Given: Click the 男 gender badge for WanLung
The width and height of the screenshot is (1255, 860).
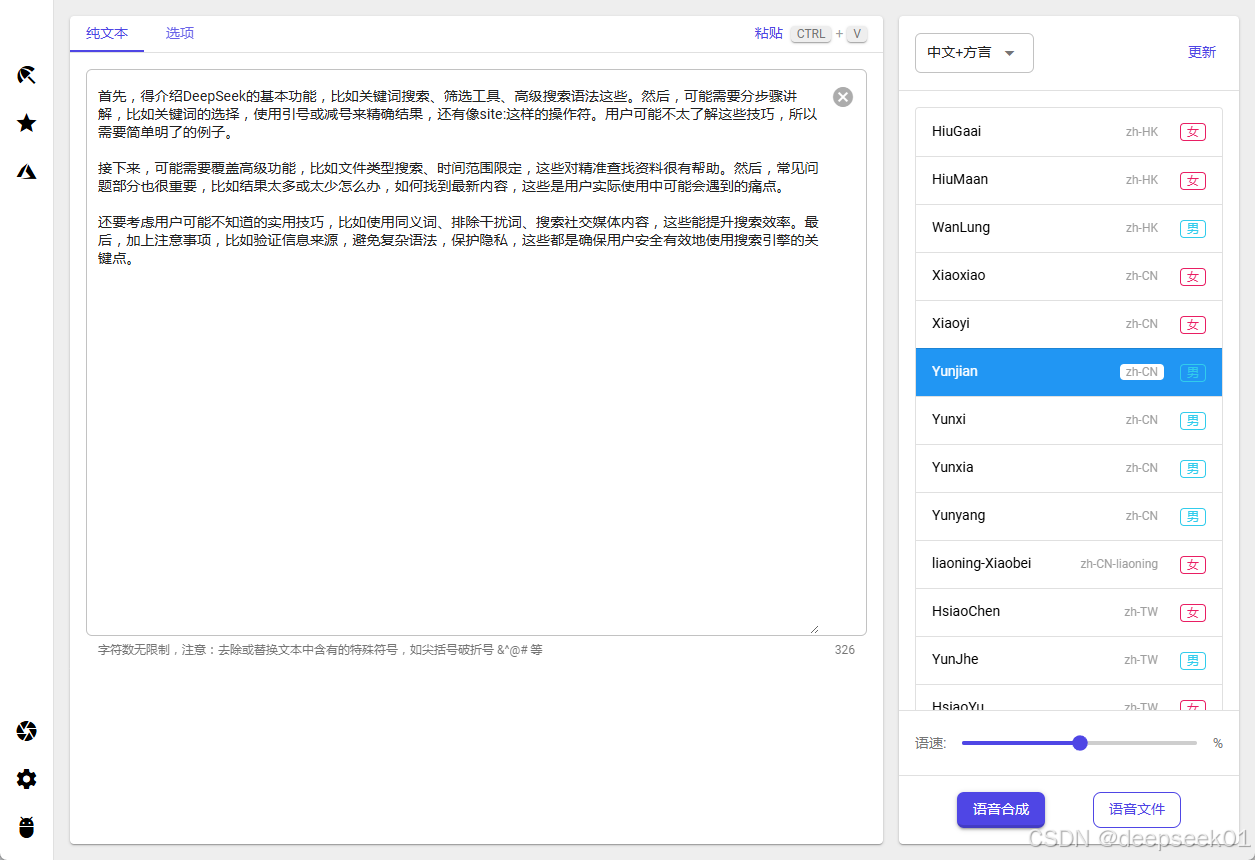Looking at the screenshot, I should [x=1193, y=229].
